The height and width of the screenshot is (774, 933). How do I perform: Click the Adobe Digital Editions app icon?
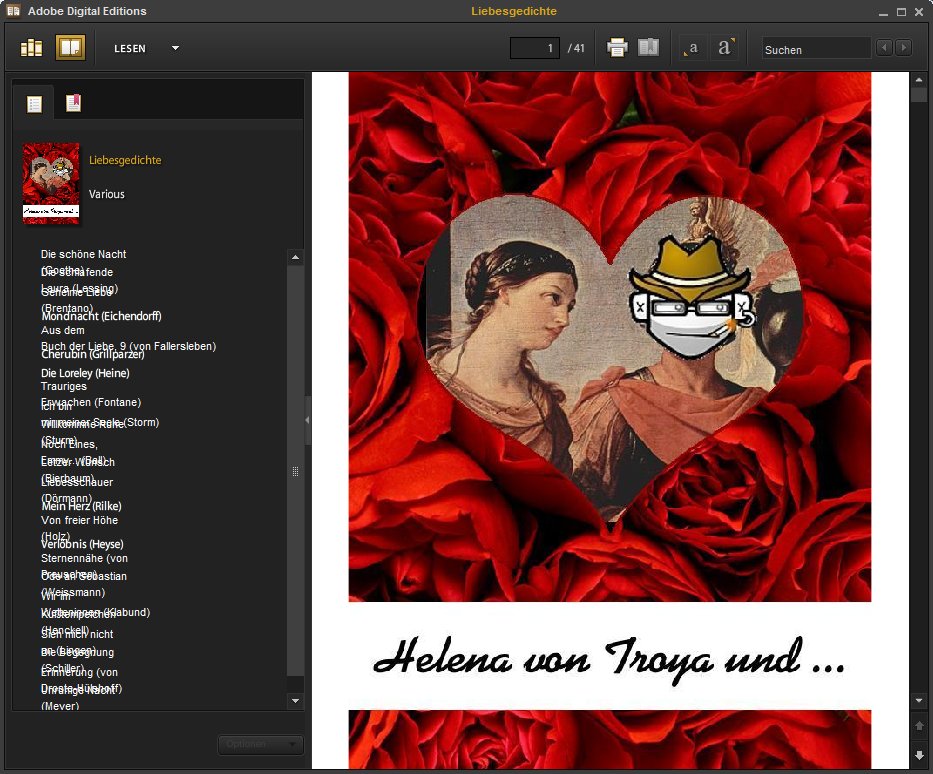pos(13,11)
